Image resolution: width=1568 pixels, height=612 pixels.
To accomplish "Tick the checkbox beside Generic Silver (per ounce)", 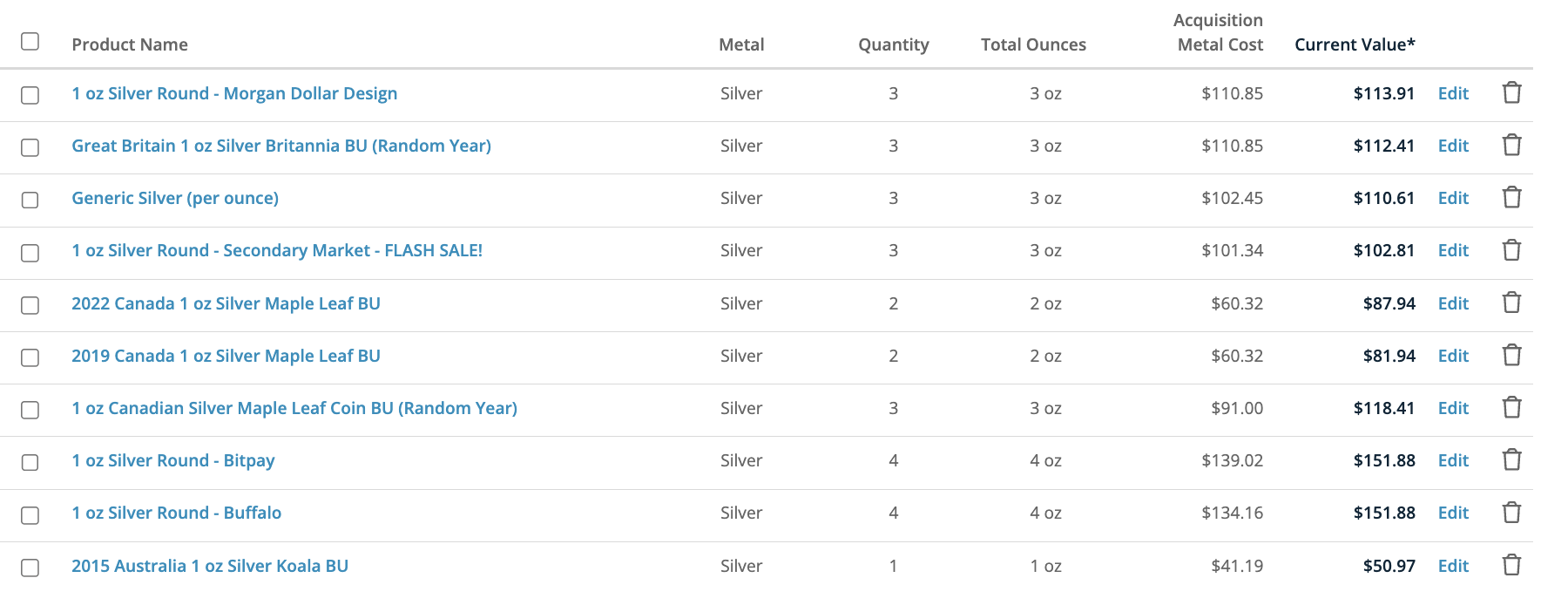I will [x=30, y=200].
